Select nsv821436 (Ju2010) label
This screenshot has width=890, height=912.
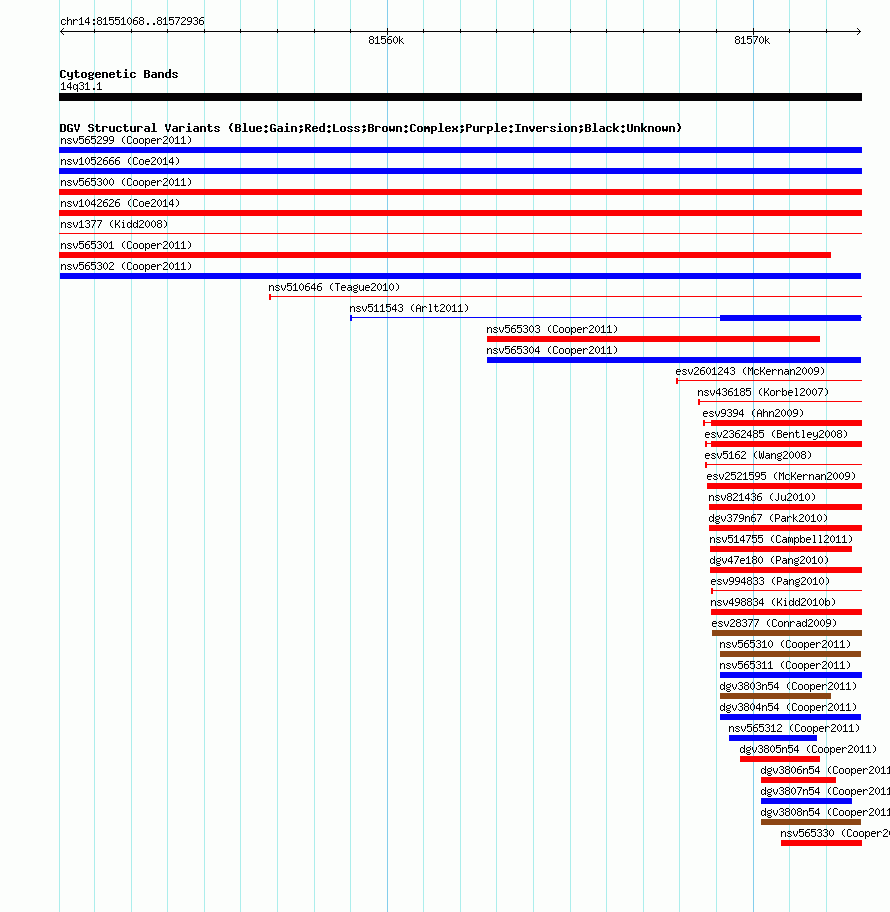(762, 497)
